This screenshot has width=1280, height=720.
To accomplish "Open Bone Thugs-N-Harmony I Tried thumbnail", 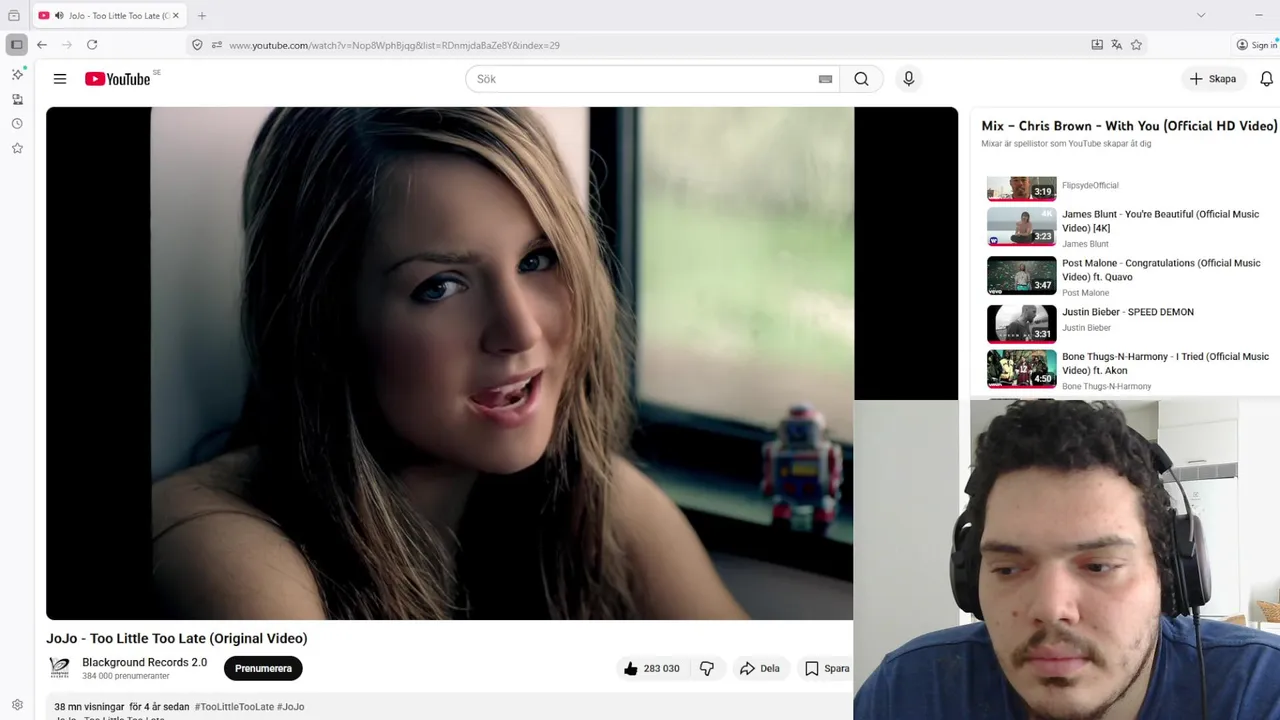I will click(1021, 368).
